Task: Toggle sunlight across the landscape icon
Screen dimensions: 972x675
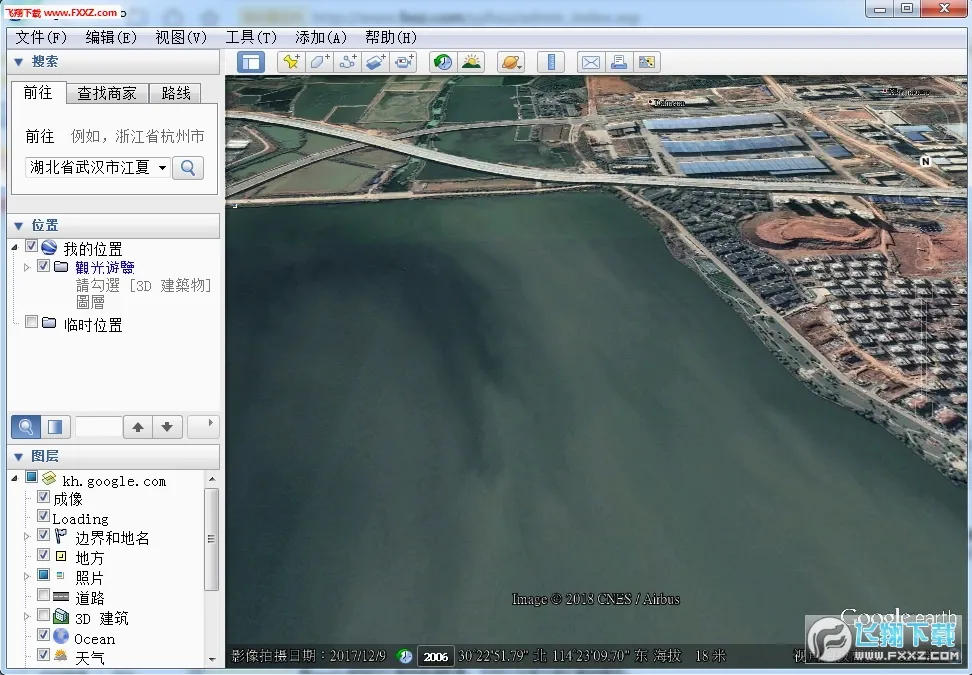Action: (472, 62)
